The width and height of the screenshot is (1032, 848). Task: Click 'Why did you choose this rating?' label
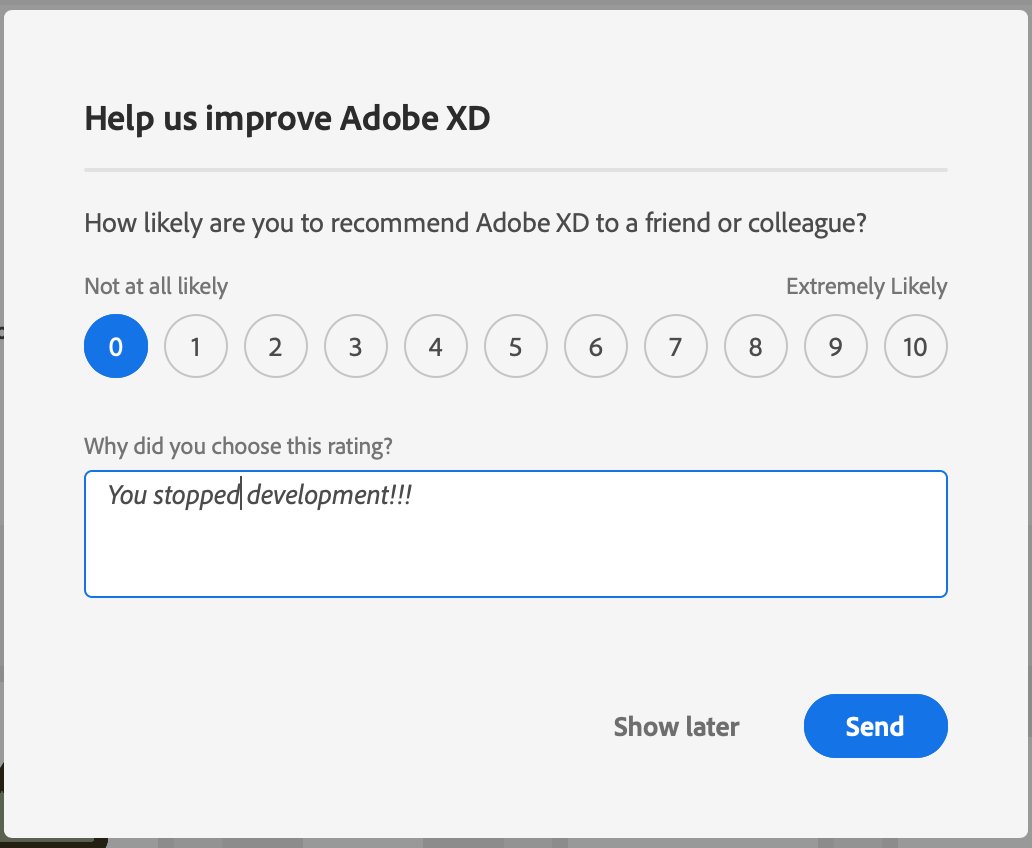tap(238, 446)
